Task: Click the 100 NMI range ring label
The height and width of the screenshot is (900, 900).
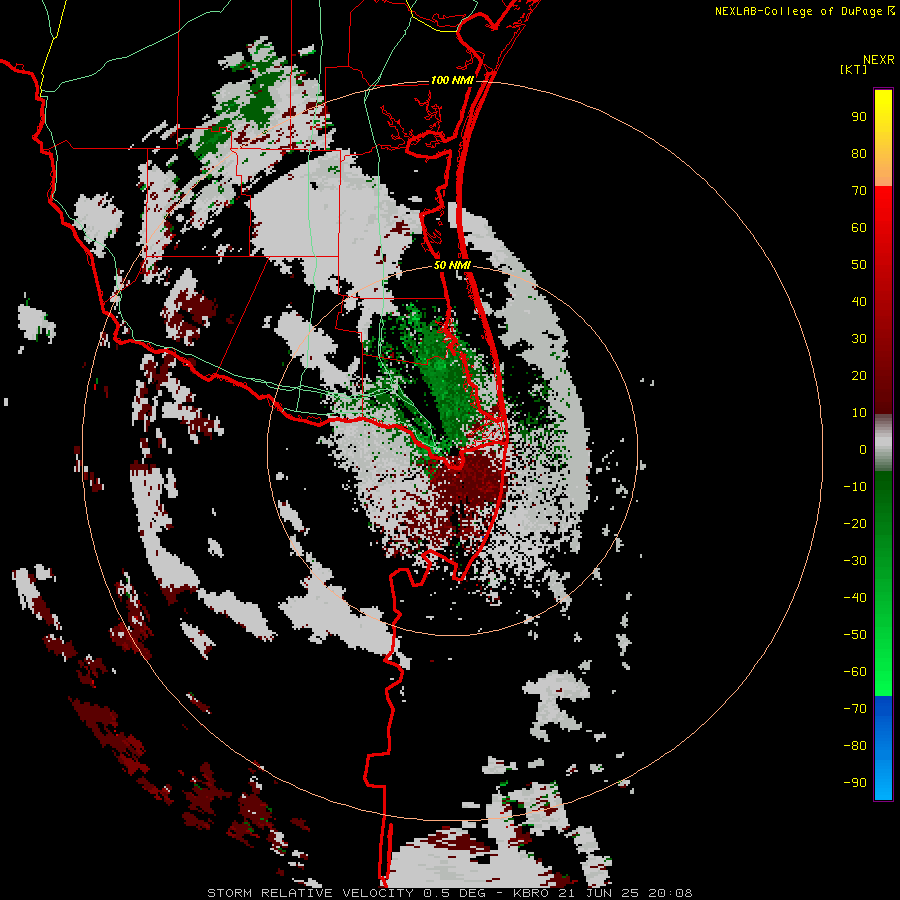Action: pos(452,80)
